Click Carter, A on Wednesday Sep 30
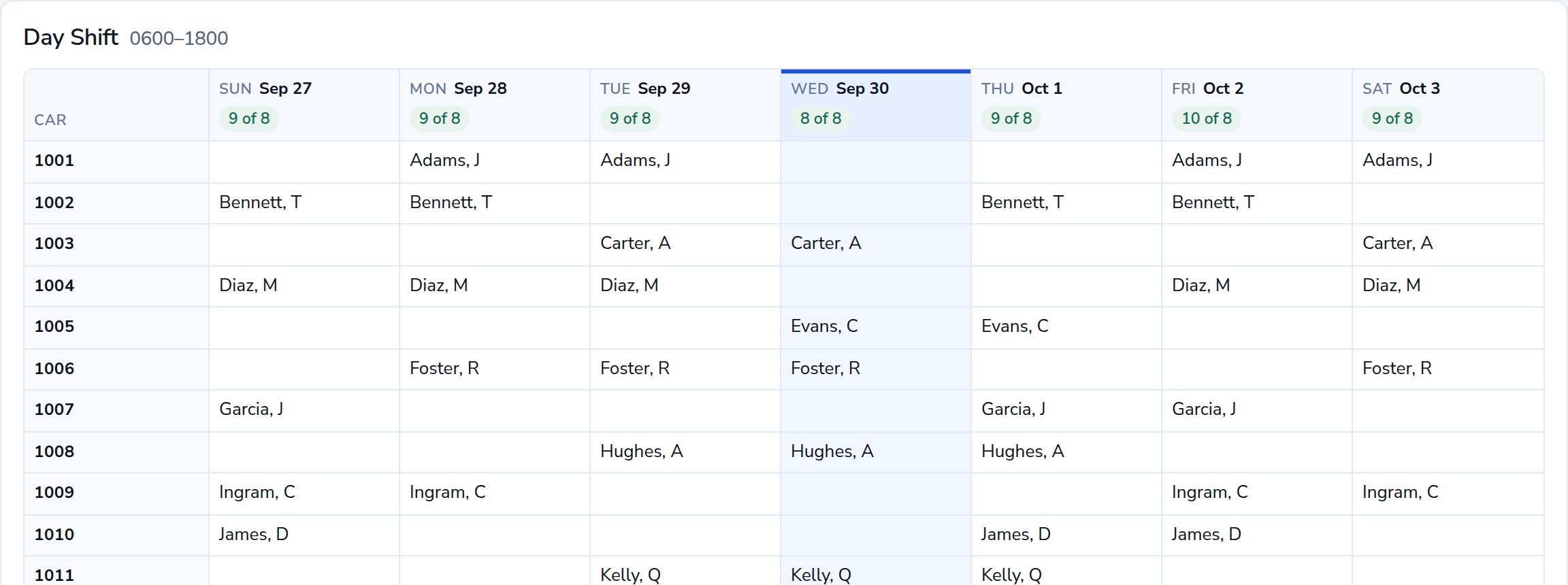This screenshot has height=585, width=1568. 826,244
